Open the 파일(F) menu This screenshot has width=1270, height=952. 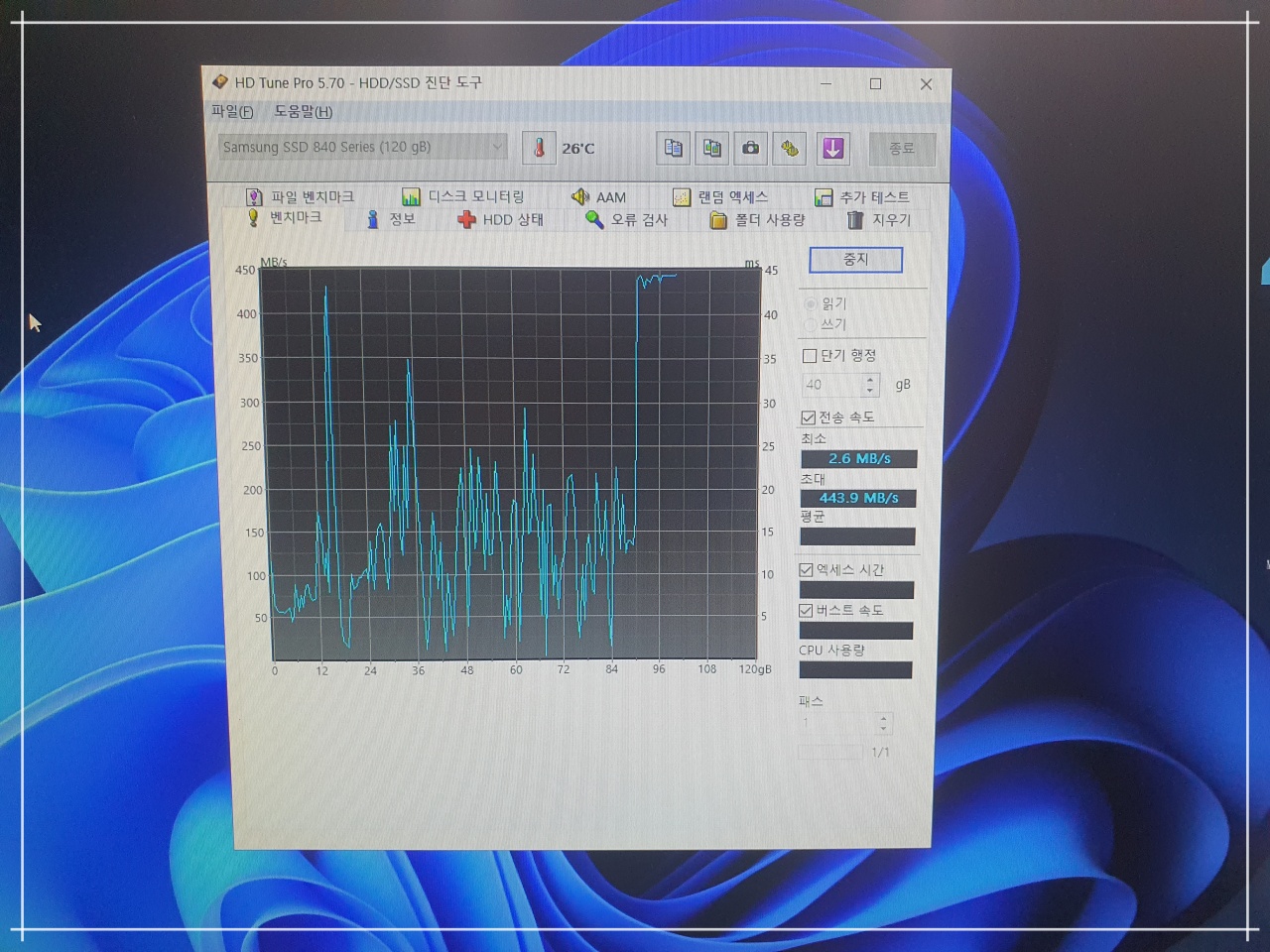point(232,111)
